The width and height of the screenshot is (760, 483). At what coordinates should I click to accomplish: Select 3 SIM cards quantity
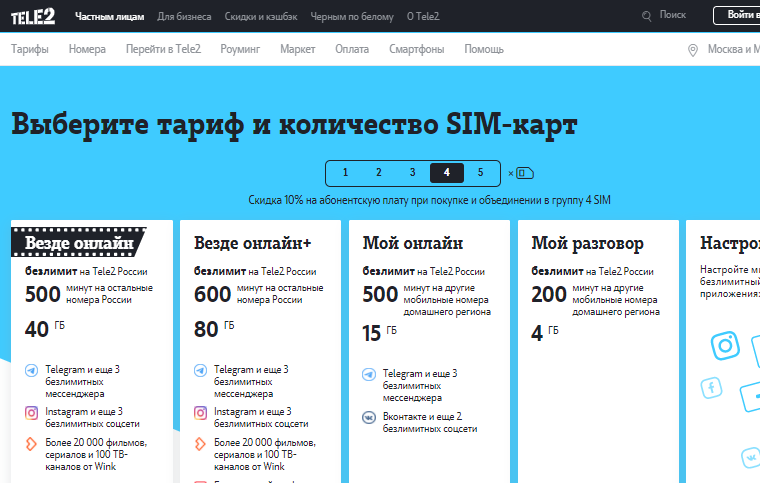[412, 172]
